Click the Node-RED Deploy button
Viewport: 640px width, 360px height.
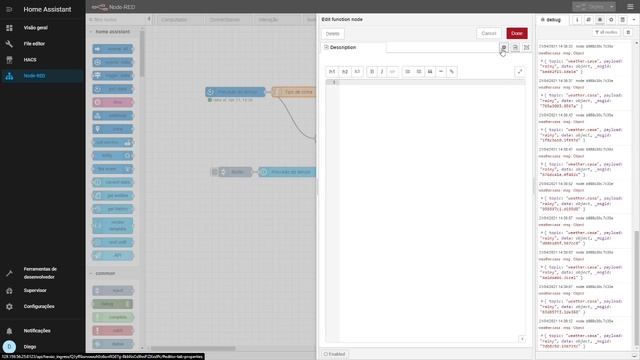(591, 7)
